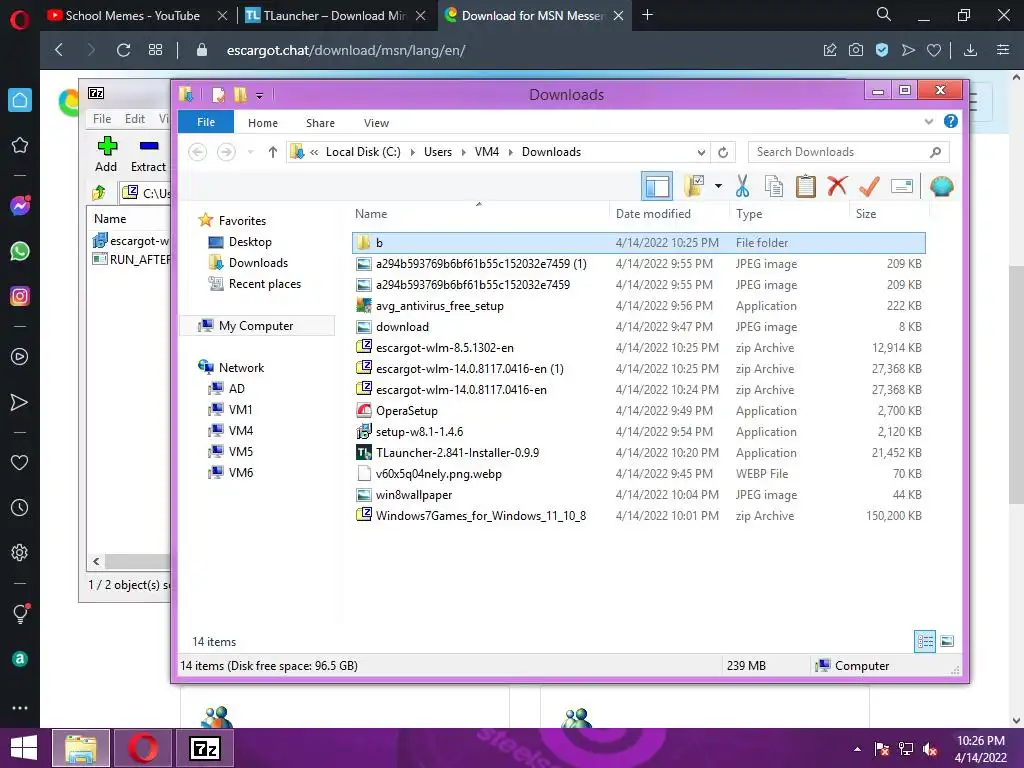1024x768 pixels.
Task: Click the Windows Start button
Action: click(x=24, y=748)
